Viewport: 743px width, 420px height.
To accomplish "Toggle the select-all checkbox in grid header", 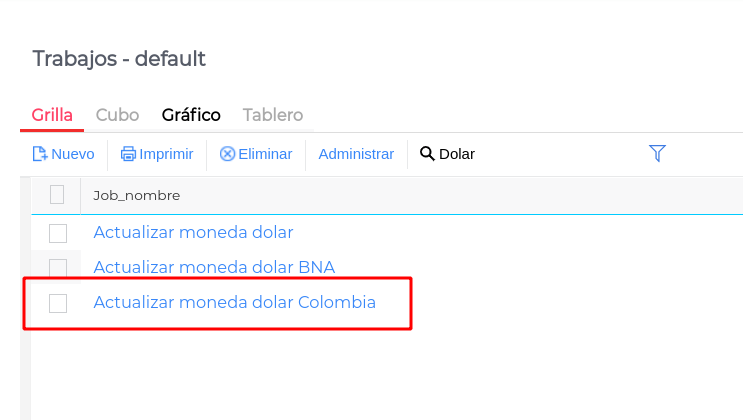I will (57, 195).
